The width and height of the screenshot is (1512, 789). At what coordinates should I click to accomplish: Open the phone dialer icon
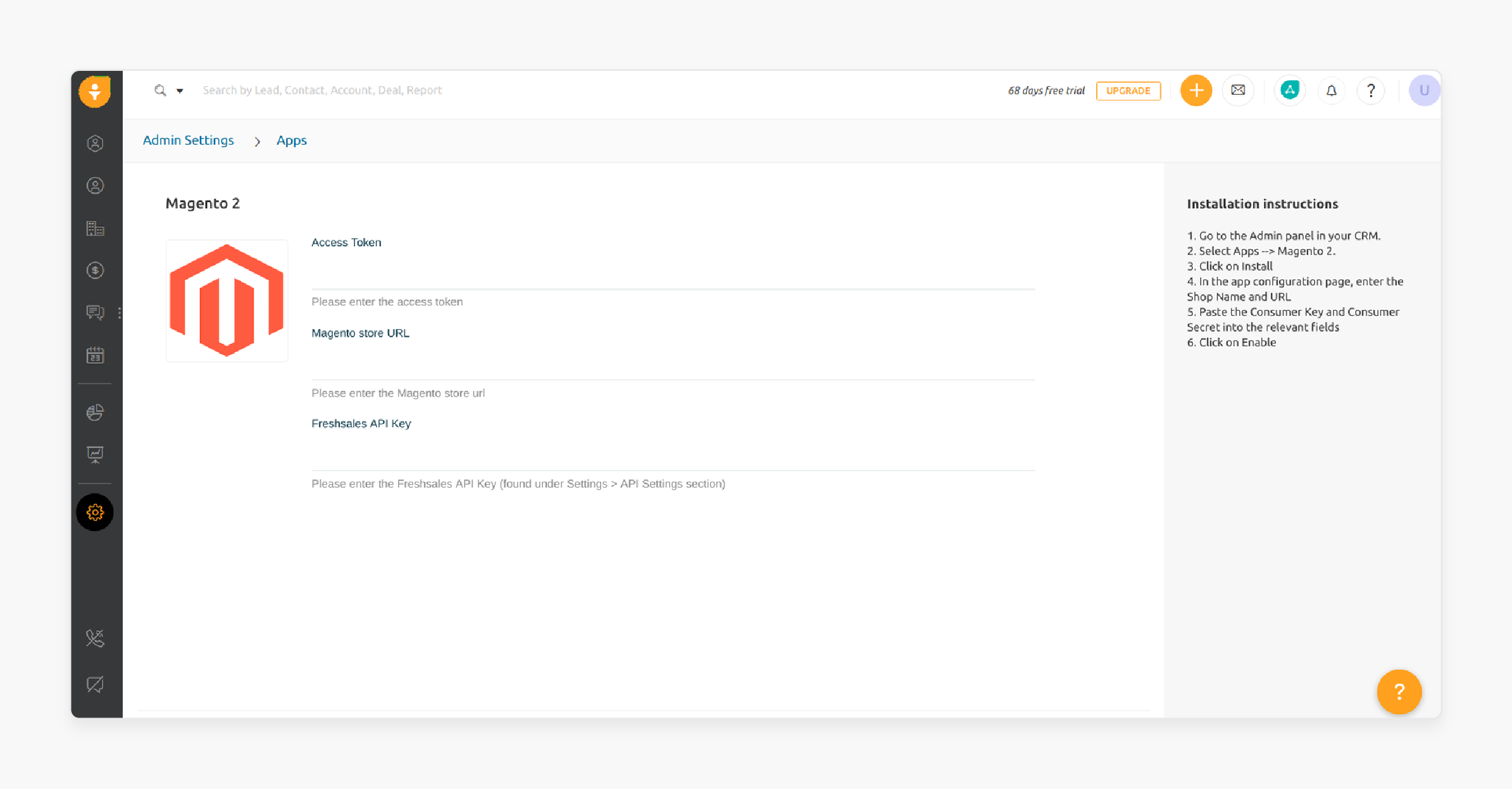(x=95, y=638)
